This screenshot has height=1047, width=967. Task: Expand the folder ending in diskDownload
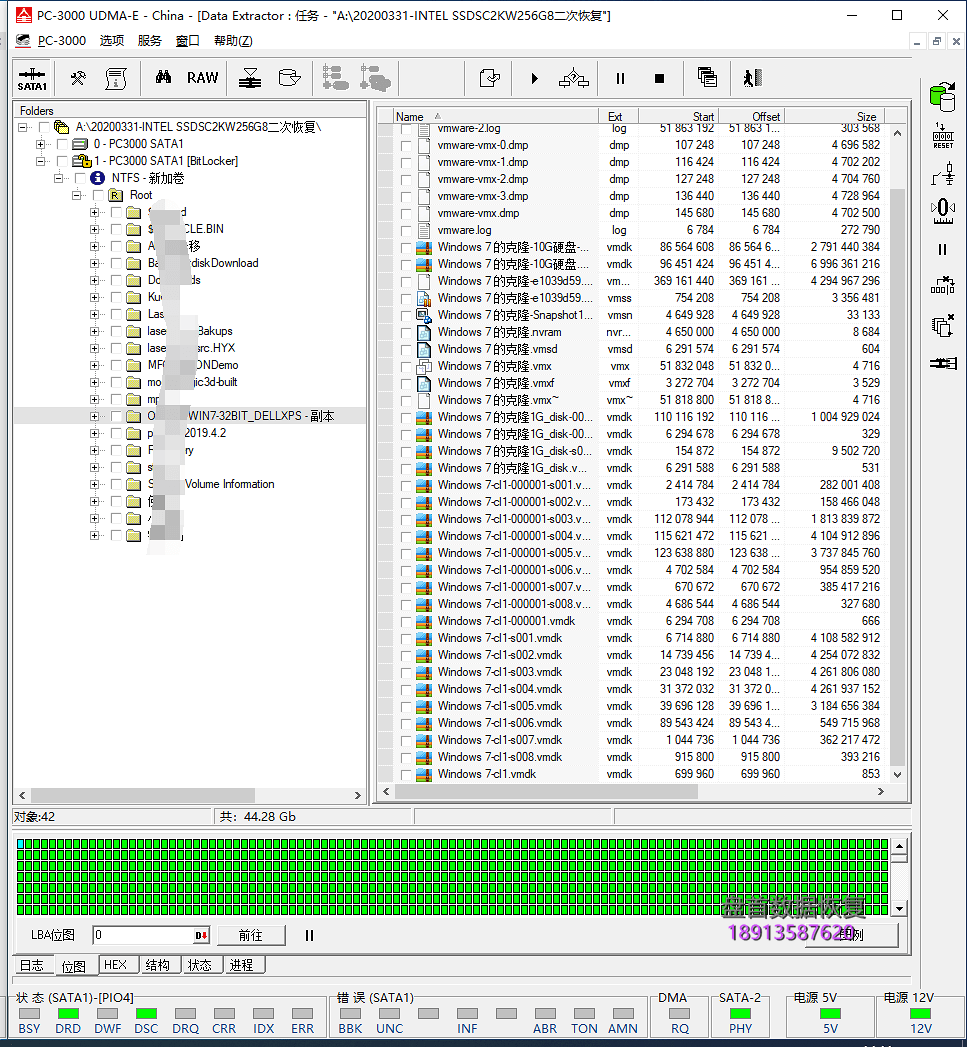coord(94,264)
